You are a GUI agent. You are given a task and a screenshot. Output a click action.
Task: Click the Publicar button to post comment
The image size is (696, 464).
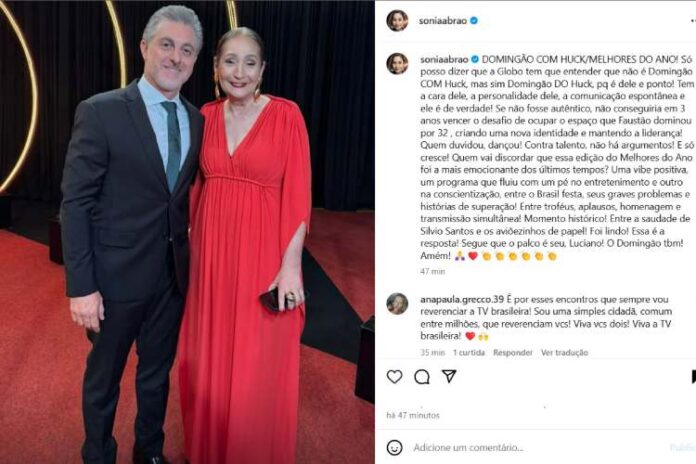coord(684,447)
